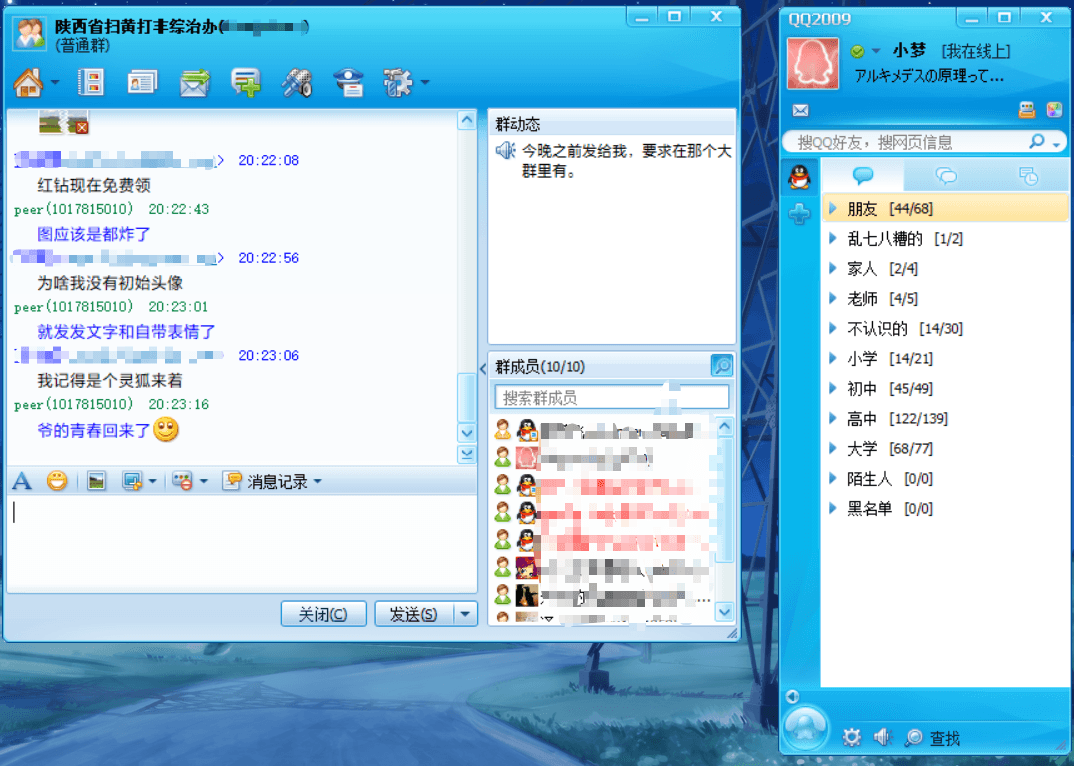Screen dimensions: 1074x766
Task: Open the group home icon in toolbar
Action: coord(28,83)
